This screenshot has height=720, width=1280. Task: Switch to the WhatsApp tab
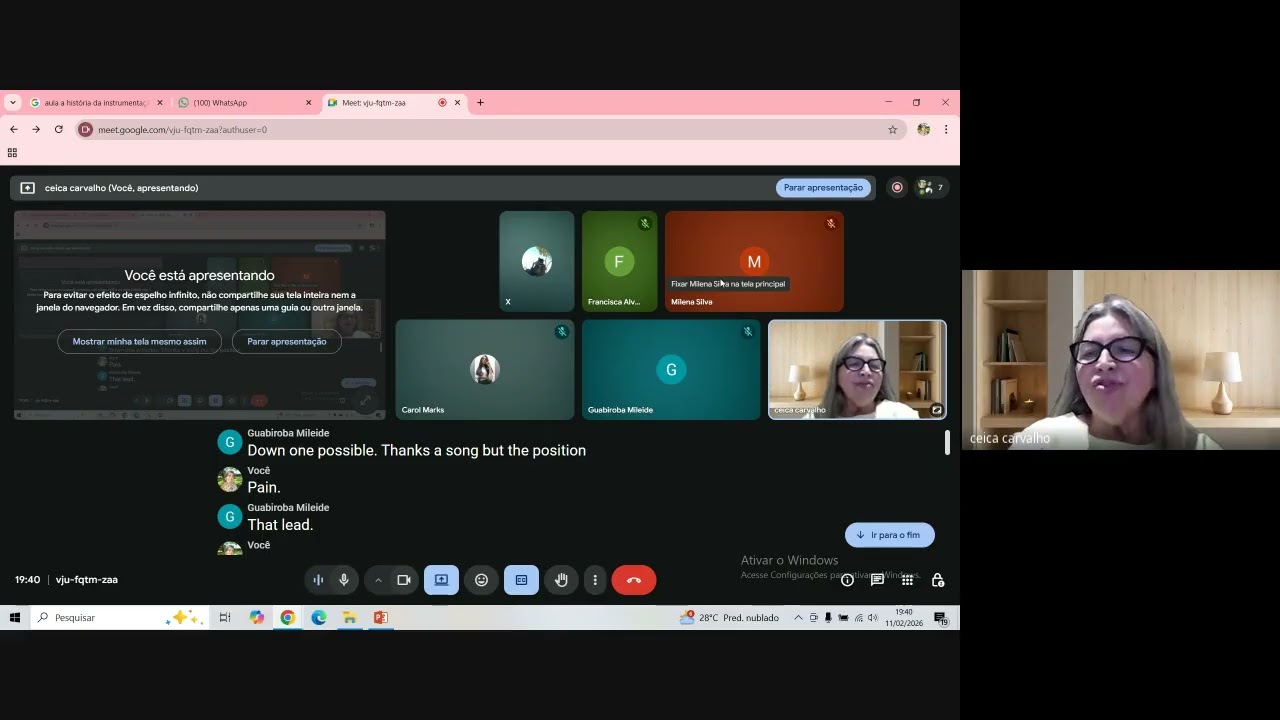[x=246, y=102]
